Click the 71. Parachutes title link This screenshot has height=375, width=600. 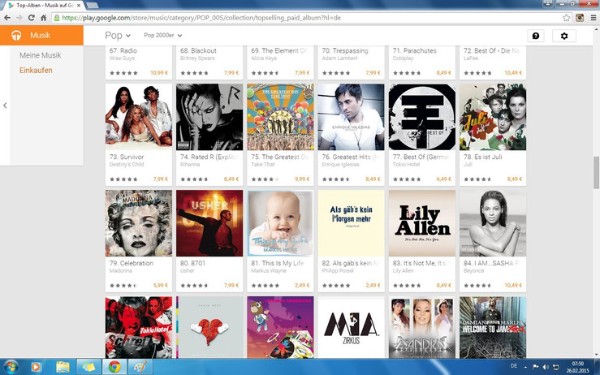[414, 51]
